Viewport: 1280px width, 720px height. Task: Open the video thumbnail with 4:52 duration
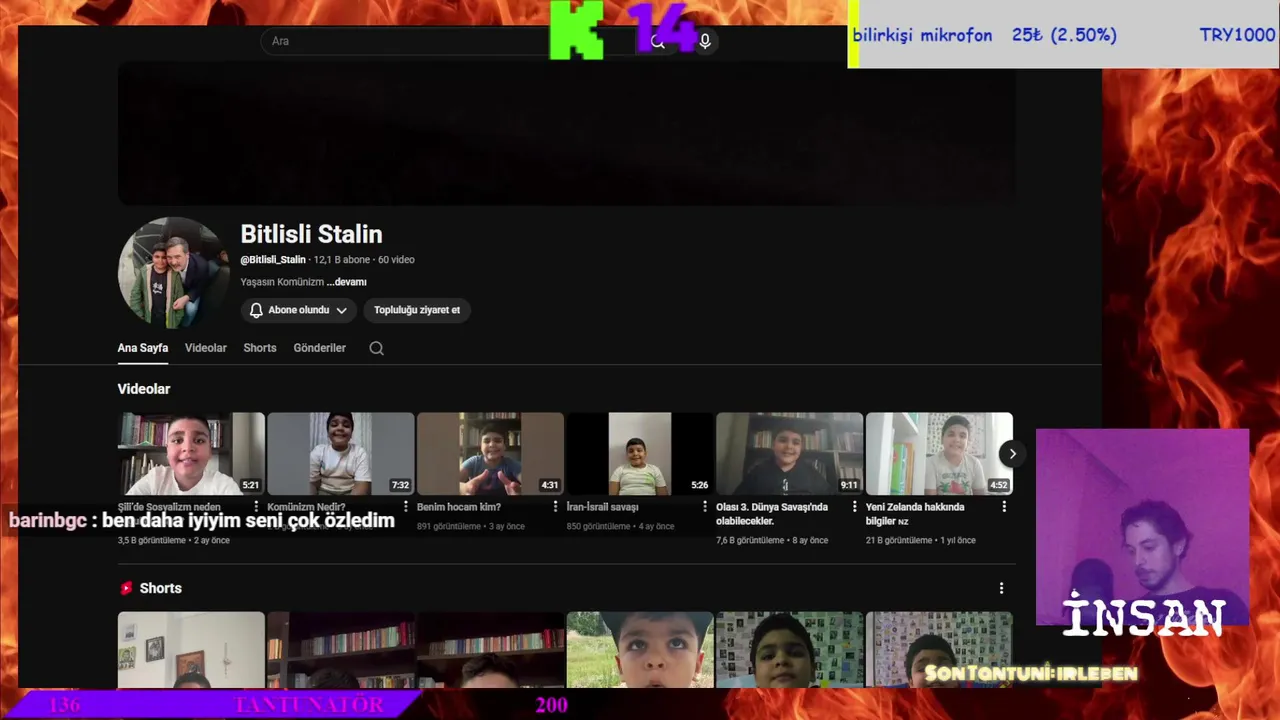pyautogui.click(x=939, y=454)
